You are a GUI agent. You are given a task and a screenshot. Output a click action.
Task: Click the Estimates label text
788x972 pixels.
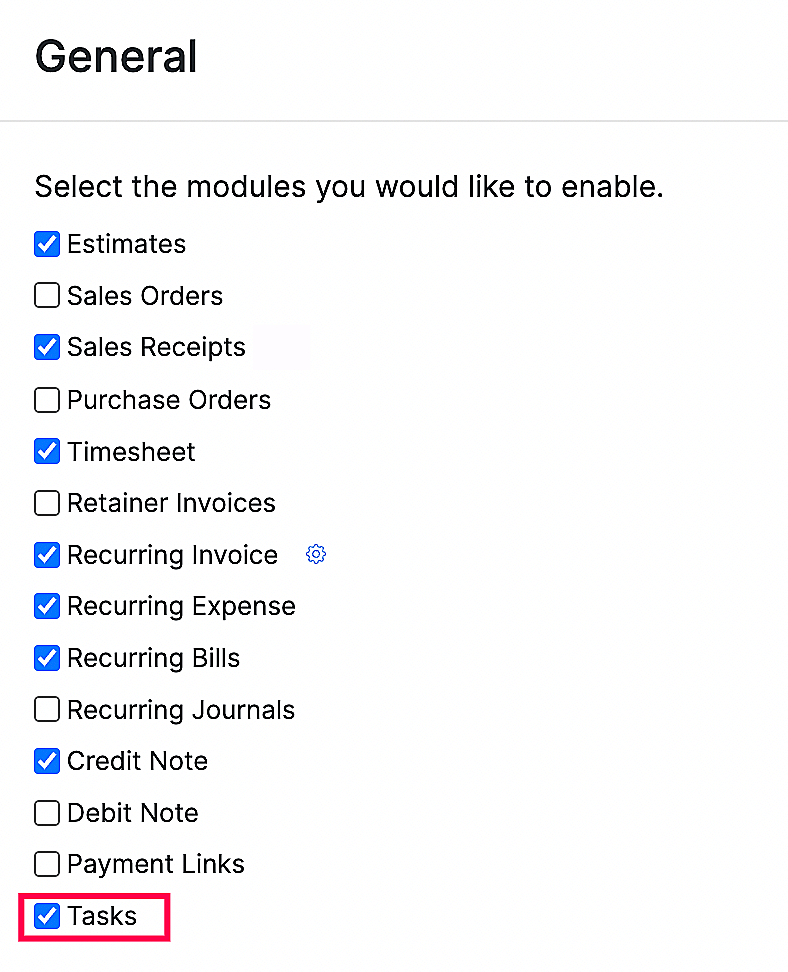(126, 243)
